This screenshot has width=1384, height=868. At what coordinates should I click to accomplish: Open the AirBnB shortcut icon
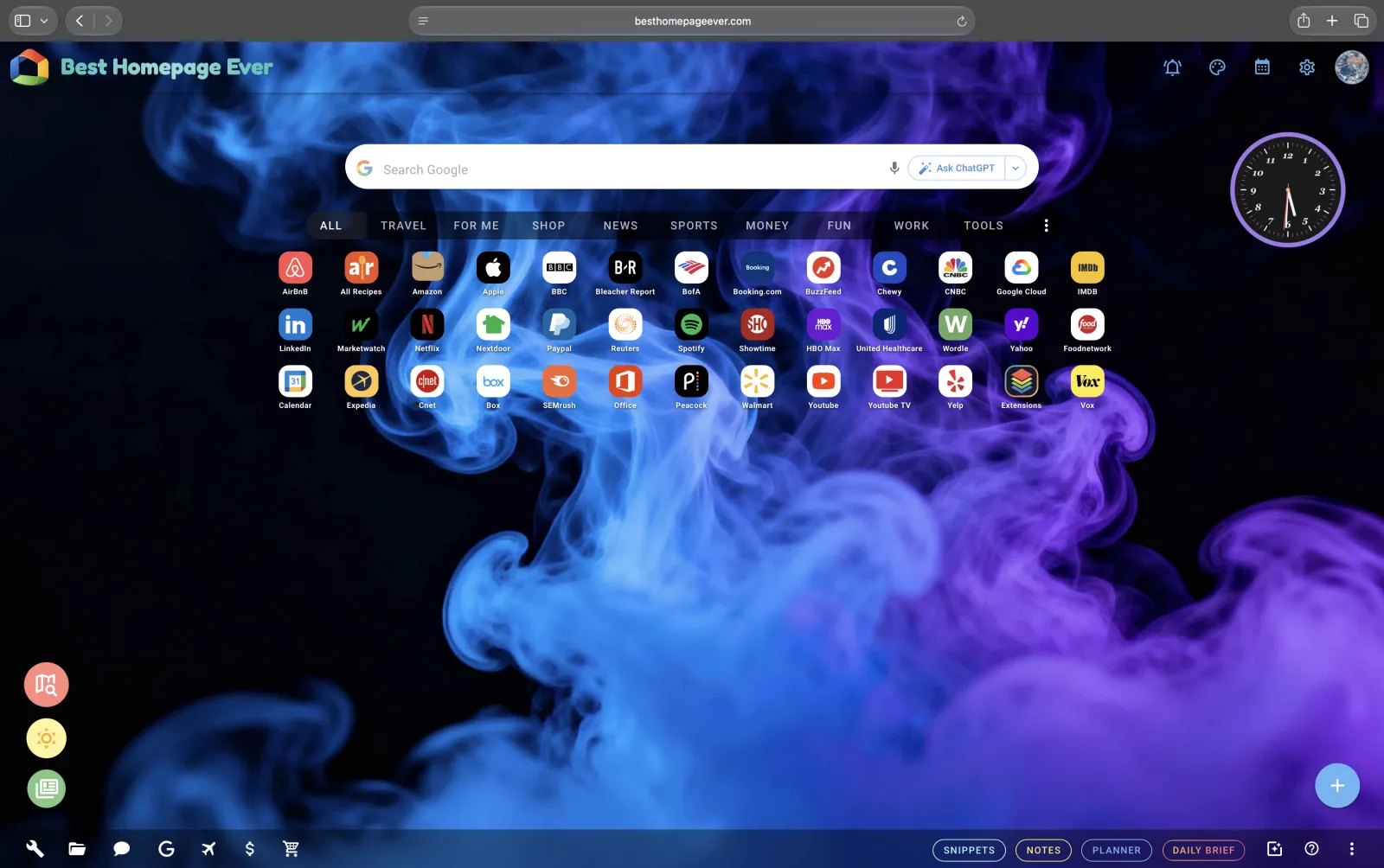[295, 268]
